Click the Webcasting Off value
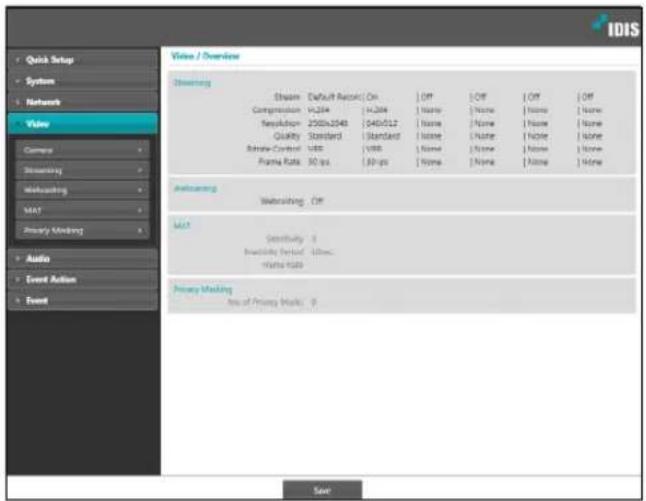Image resolution: width=646 pixels, height=501 pixels. pyautogui.click(x=317, y=201)
